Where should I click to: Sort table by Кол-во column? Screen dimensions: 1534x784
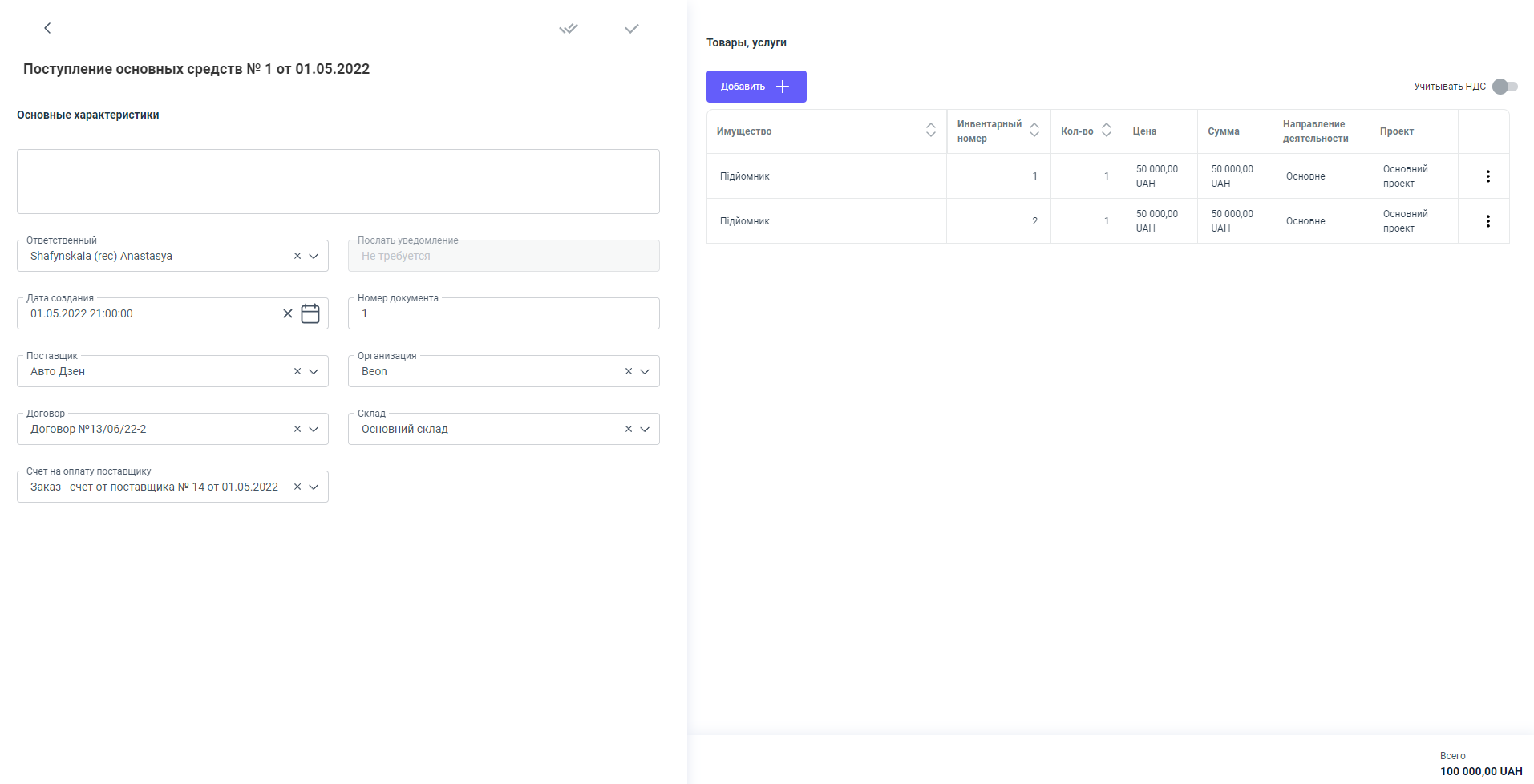point(1106,131)
